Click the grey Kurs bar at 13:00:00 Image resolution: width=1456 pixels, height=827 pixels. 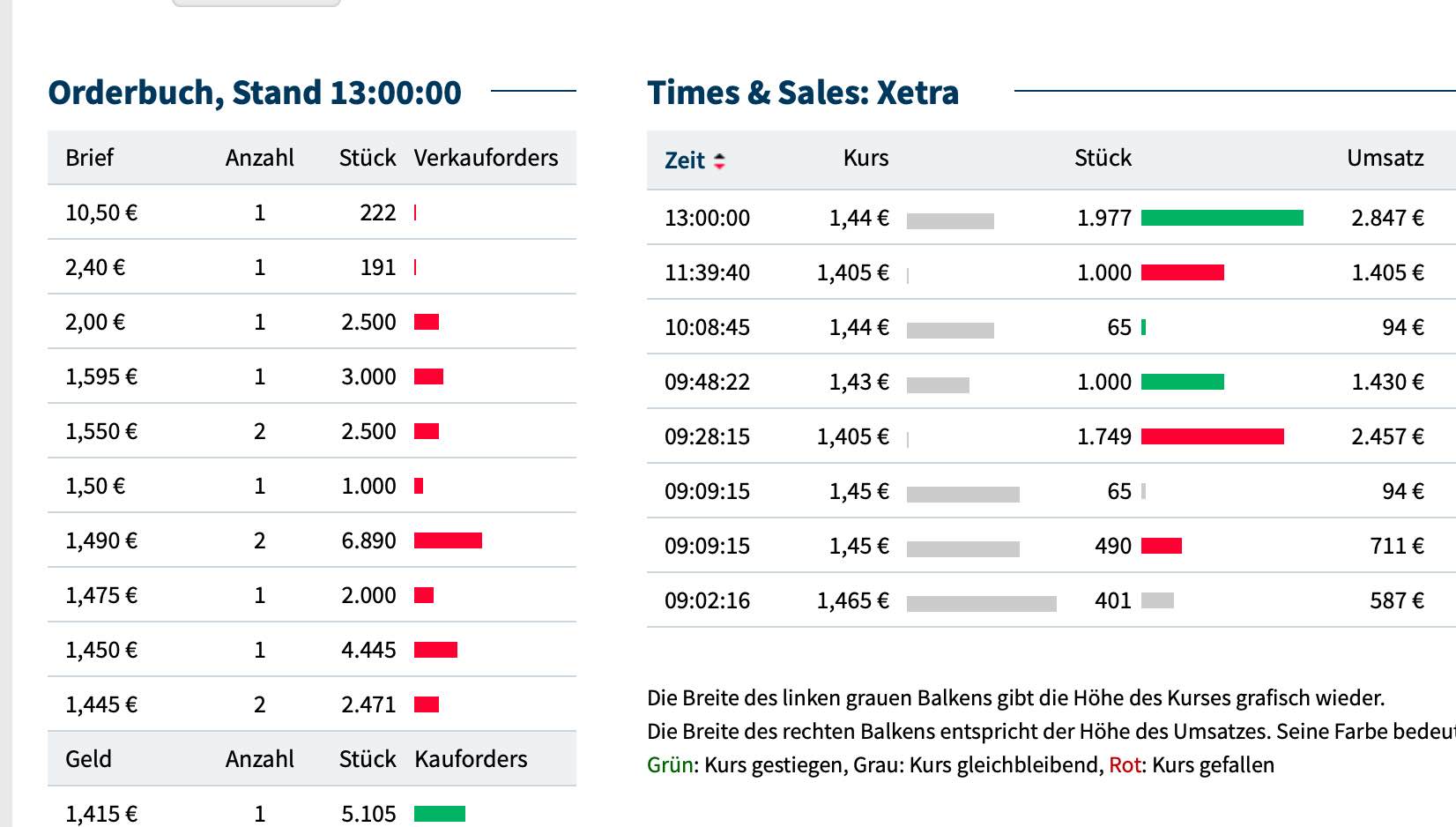point(950,220)
